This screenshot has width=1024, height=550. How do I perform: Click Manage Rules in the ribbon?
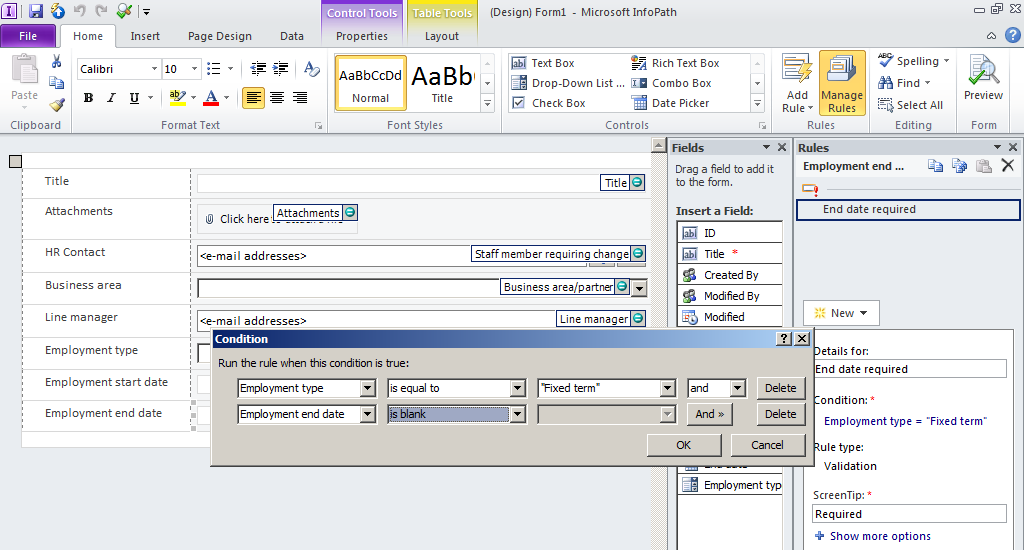click(842, 83)
